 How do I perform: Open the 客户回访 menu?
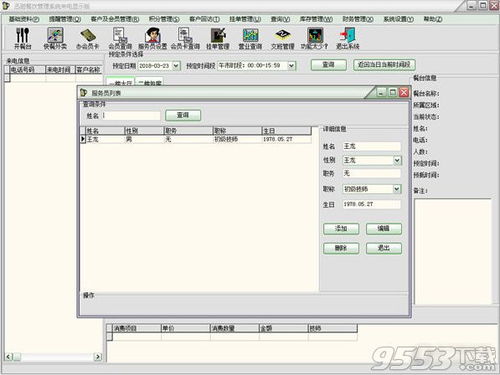click(x=204, y=19)
